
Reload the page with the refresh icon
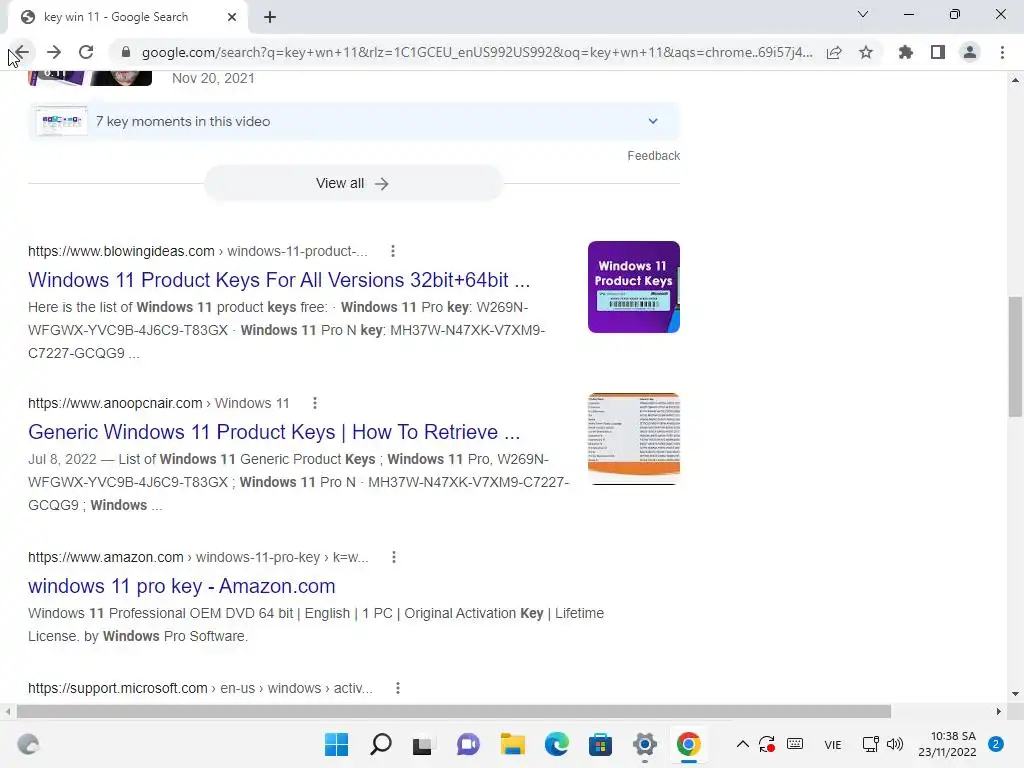pos(86,52)
